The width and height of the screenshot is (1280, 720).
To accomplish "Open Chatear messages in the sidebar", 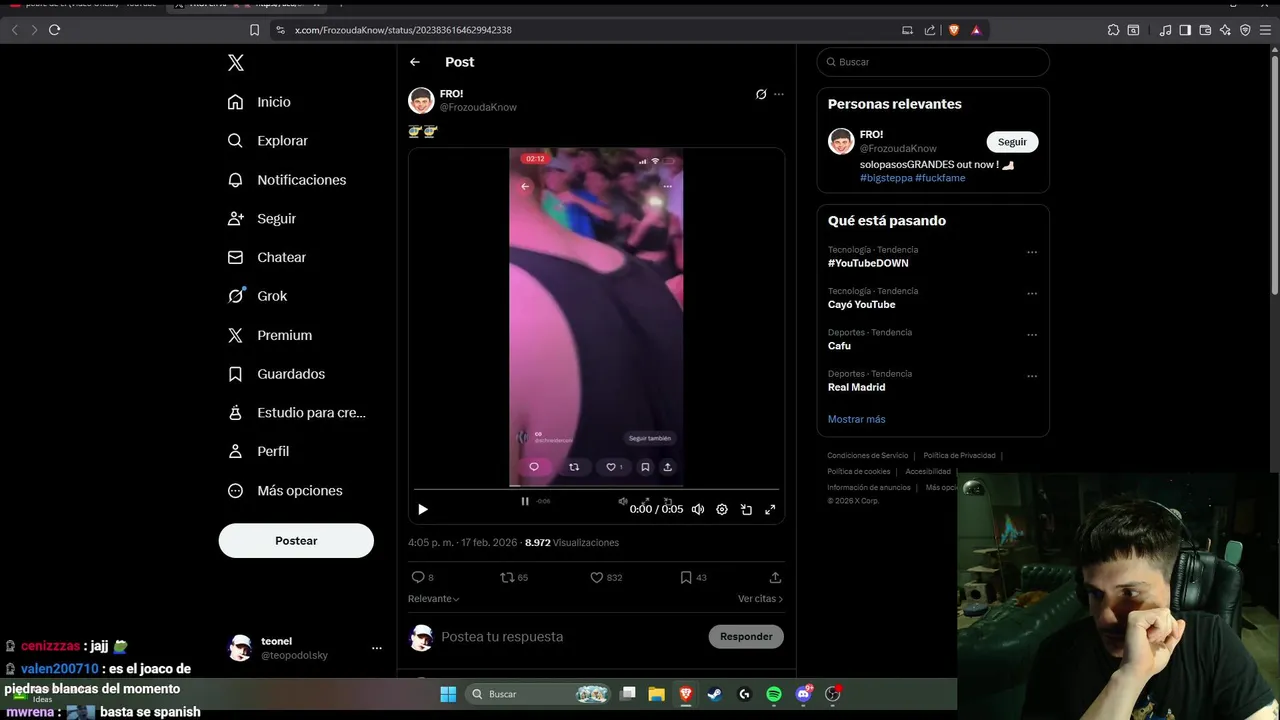I will tap(266, 257).
